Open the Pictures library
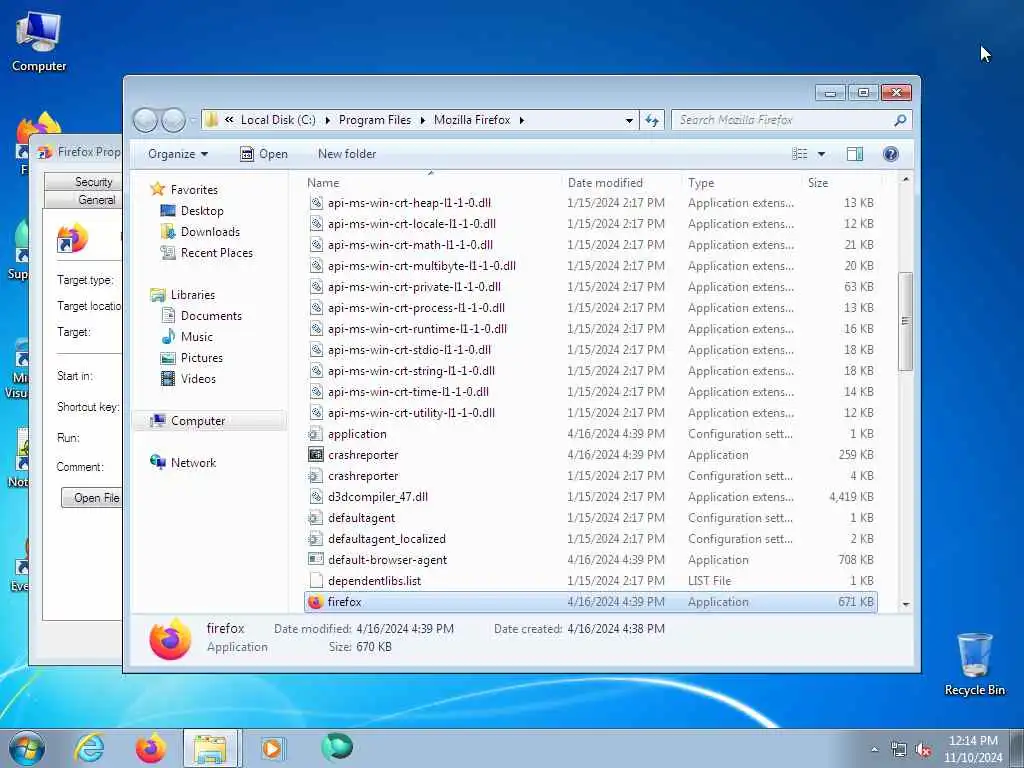 [x=201, y=358]
